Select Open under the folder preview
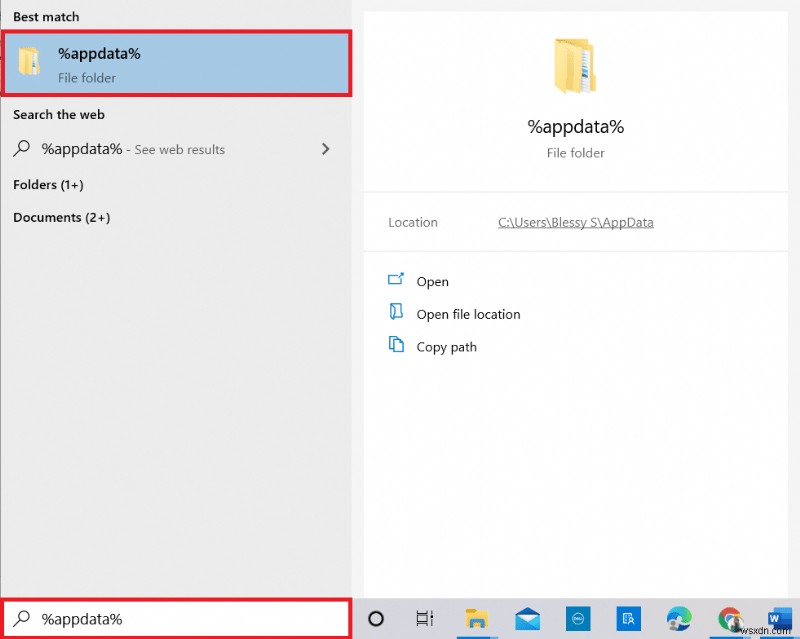 coord(430,281)
